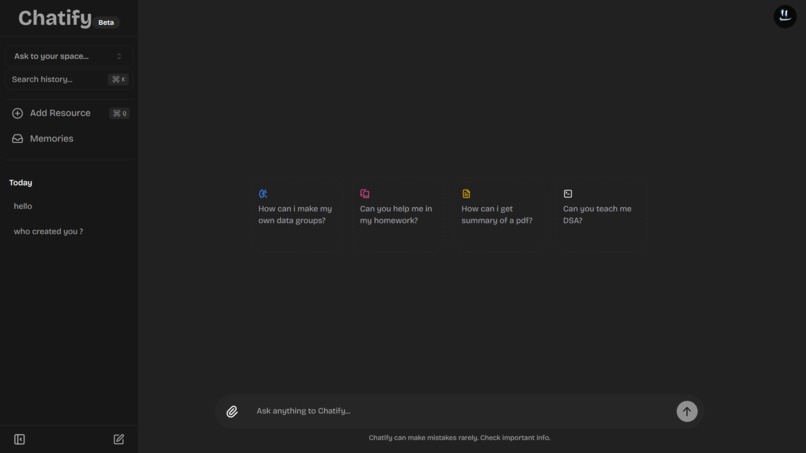Start a new chat with pencil icon
Image resolution: width=806 pixels, height=453 pixels.
[119, 439]
